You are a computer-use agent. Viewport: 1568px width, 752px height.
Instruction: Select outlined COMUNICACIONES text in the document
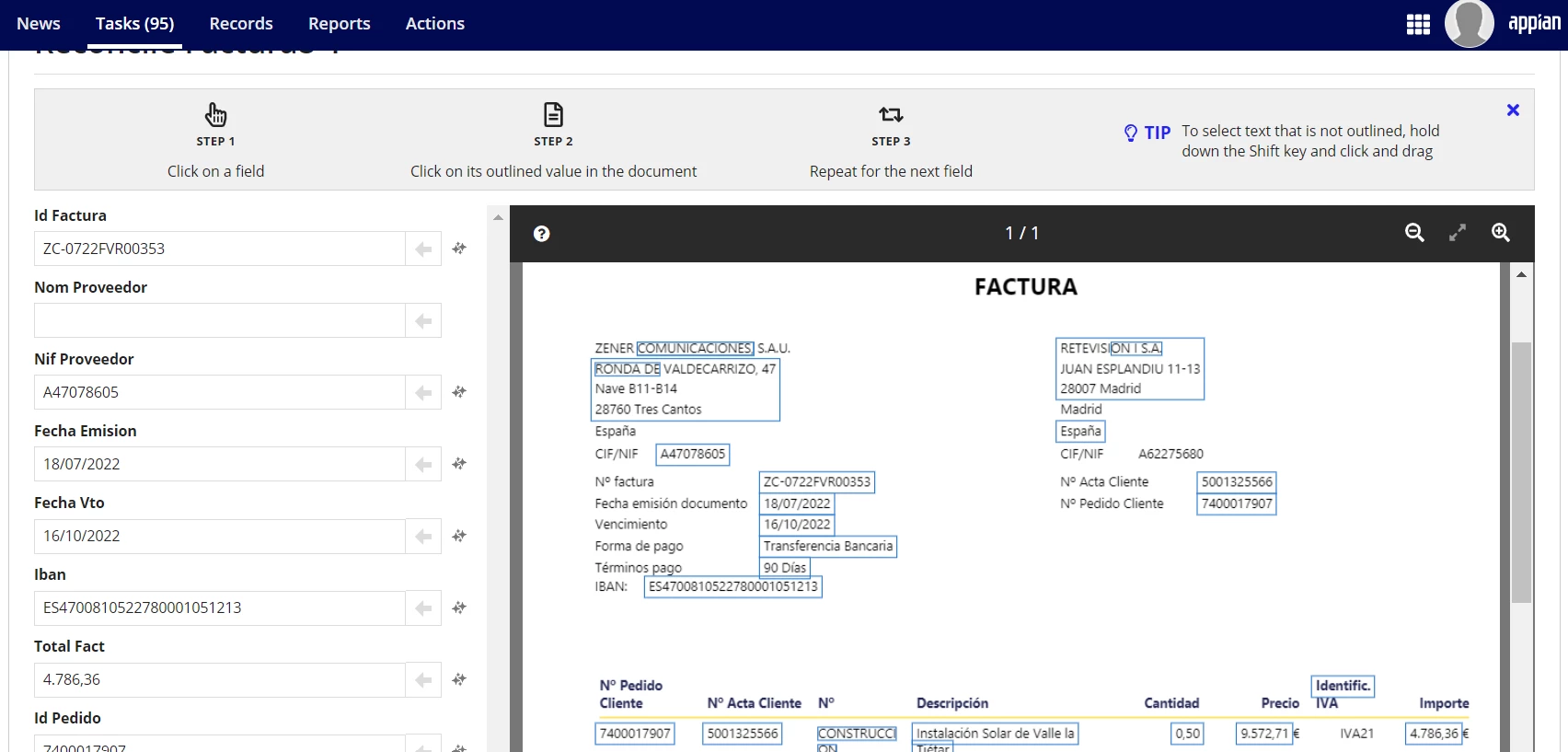click(696, 348)
